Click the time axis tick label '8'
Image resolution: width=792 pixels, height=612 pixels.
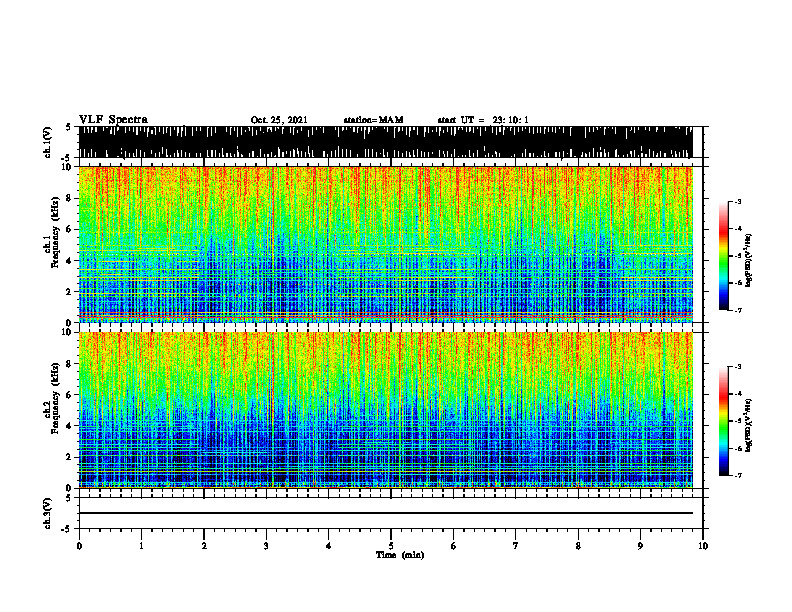[x=578, y=546]
